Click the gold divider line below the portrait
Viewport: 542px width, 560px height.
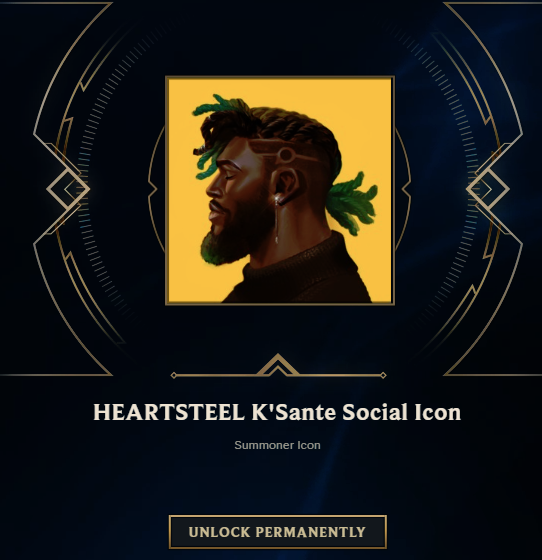278,375
